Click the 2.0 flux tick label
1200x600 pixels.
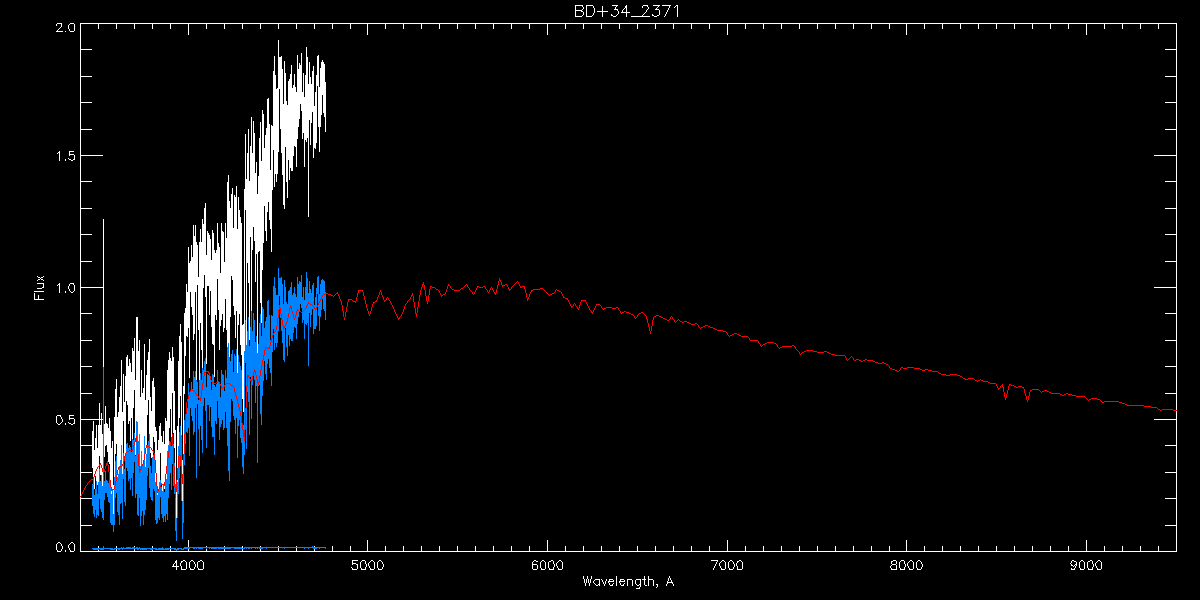coord(65,29)
